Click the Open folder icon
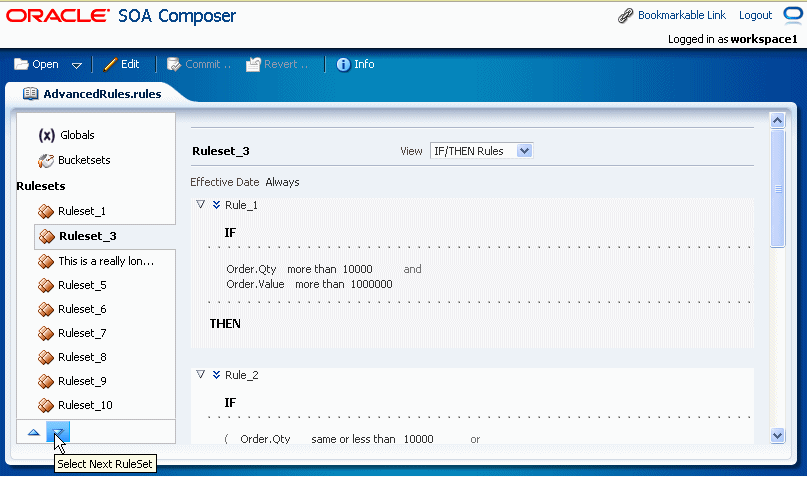The image size is (807, 477). [21, 64]
